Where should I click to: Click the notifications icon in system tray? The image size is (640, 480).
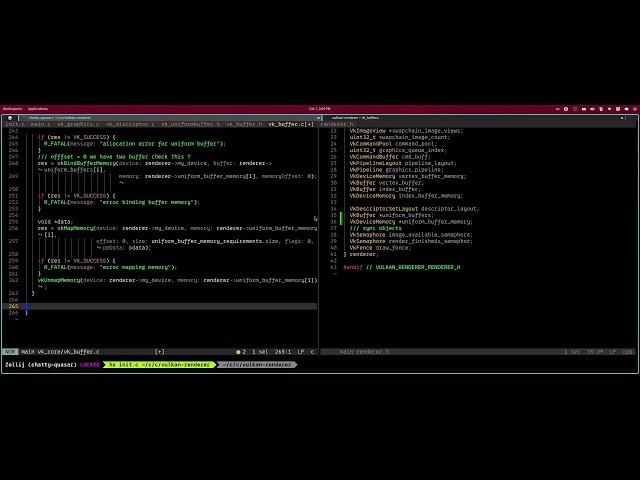point(626,109)
